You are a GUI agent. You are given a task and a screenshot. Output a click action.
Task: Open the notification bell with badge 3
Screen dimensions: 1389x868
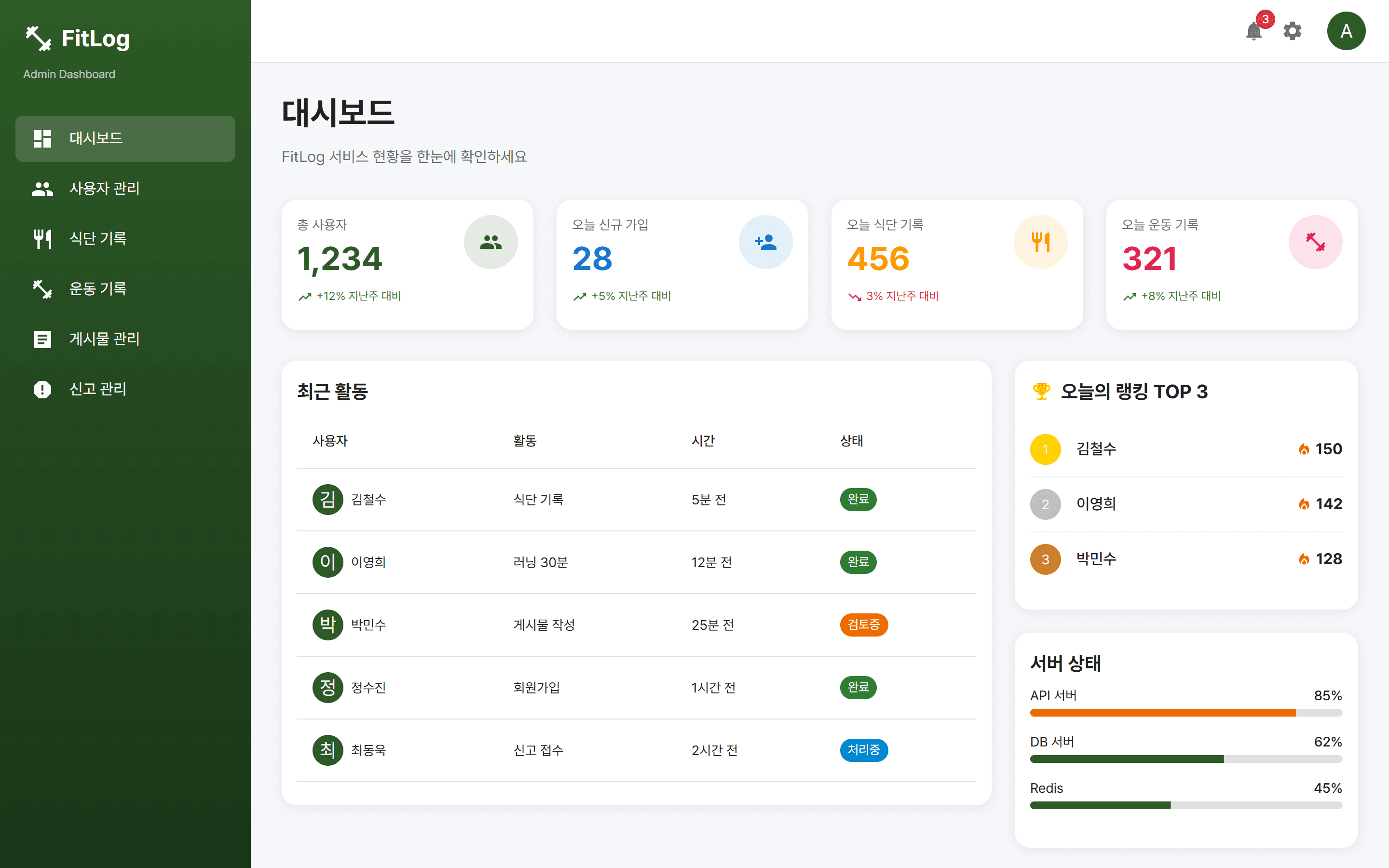[1255, 32]
